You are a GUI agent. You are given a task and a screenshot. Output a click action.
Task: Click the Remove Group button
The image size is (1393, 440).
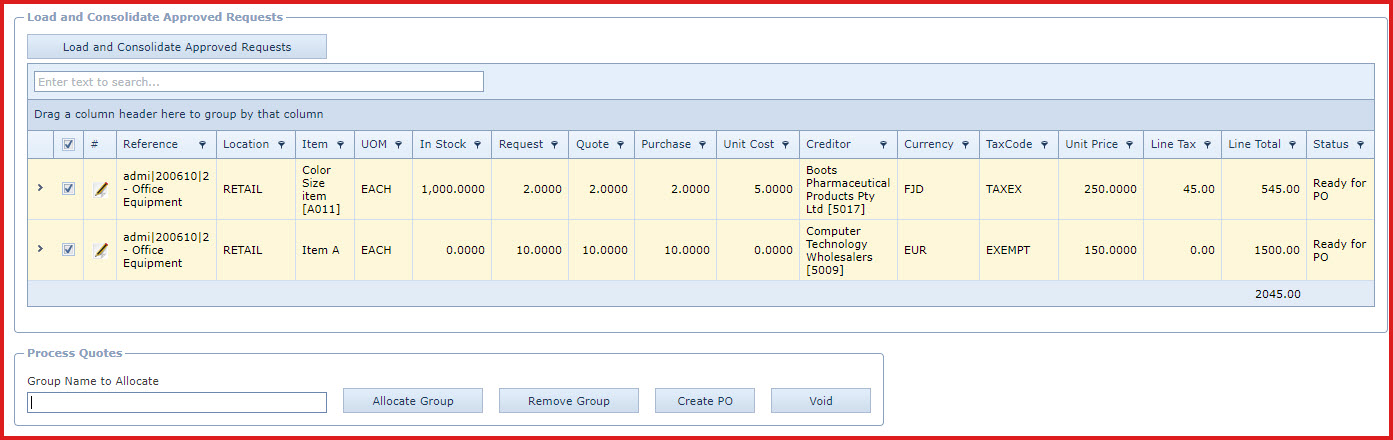pyautogui.click(x=569, y=401)
